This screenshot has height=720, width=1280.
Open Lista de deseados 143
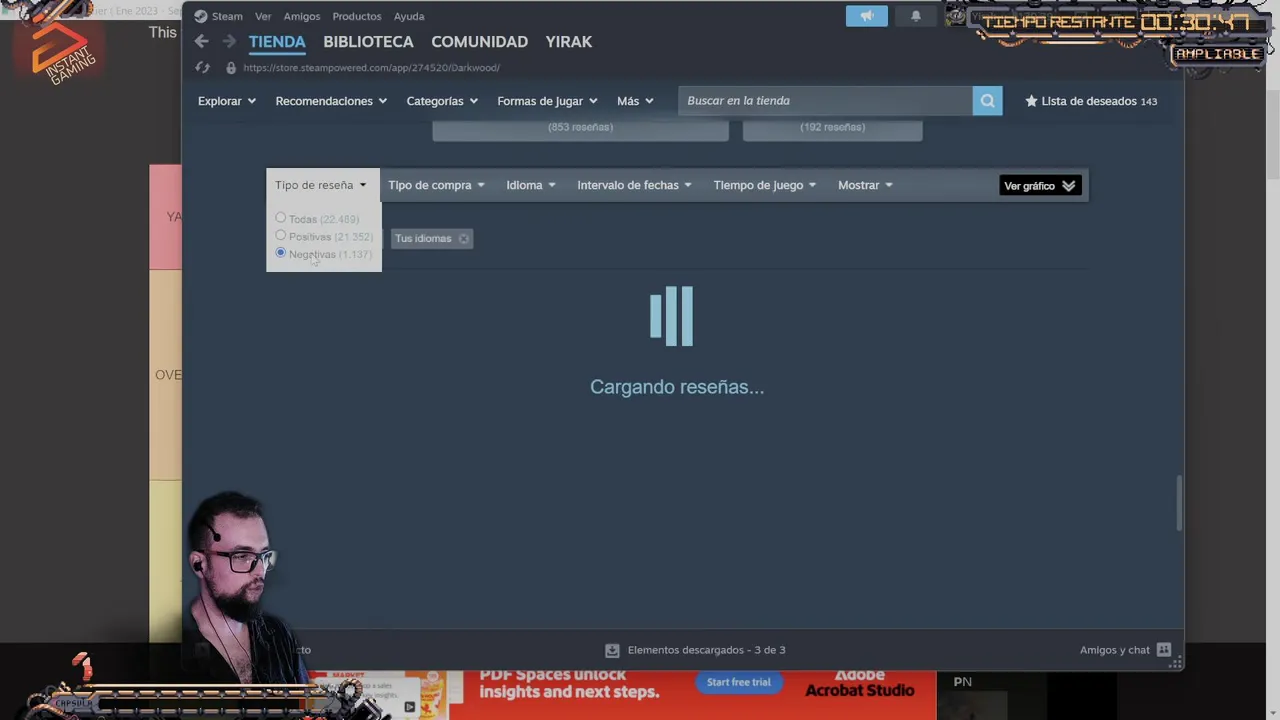click(1091, 101)
